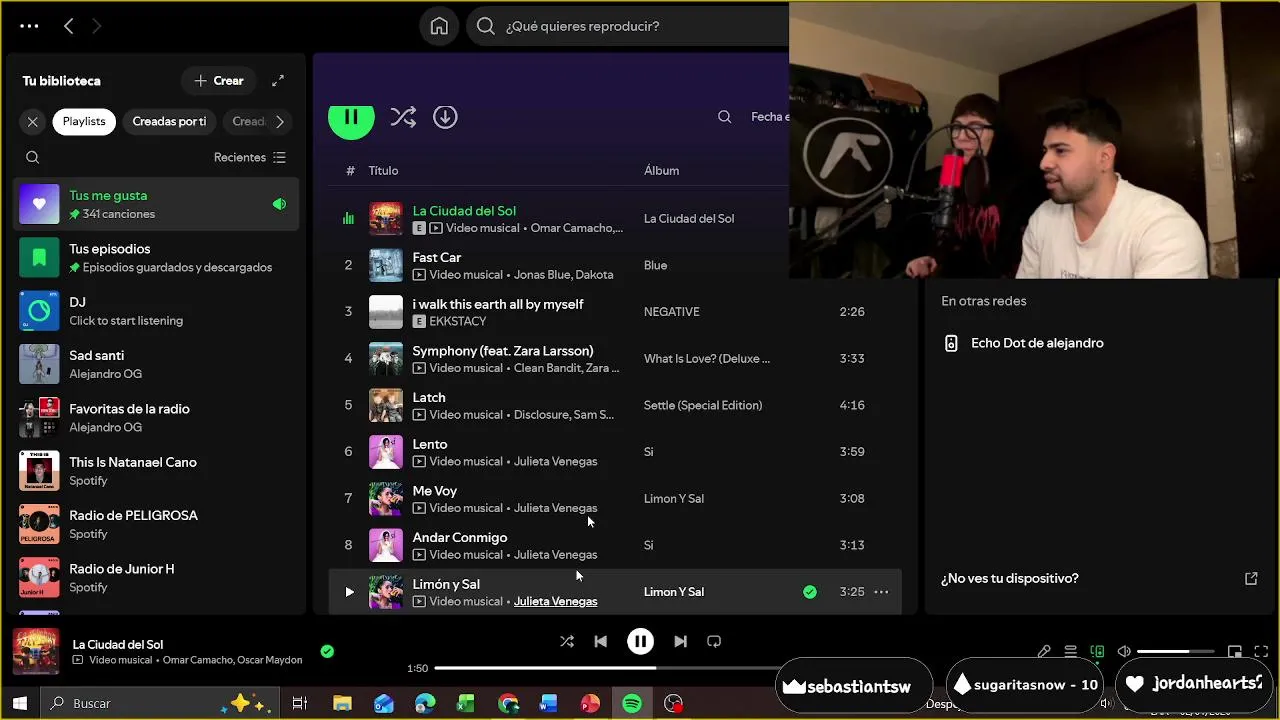
Task: Toggle the saved check for now-playing song
Action: [326, 651]
